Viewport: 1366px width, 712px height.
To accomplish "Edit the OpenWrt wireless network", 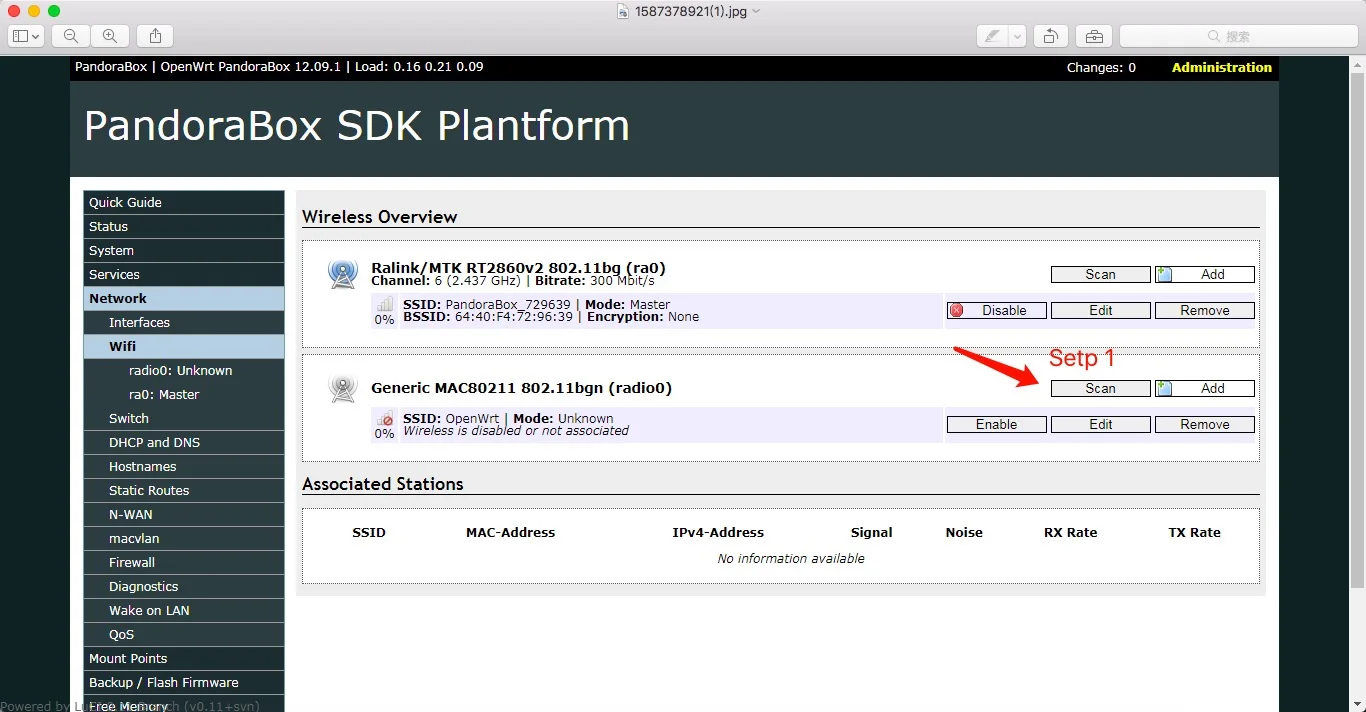I will pos(1100,424).
